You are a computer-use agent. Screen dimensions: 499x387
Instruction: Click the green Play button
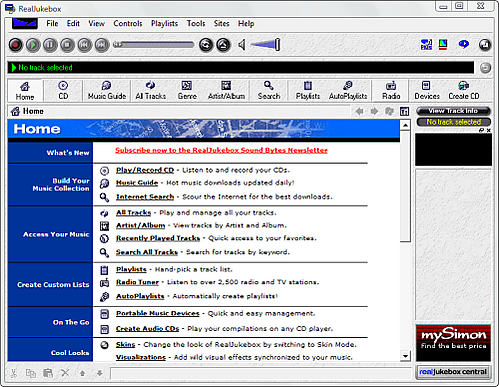pyautogui.click(x=33, y=45)
